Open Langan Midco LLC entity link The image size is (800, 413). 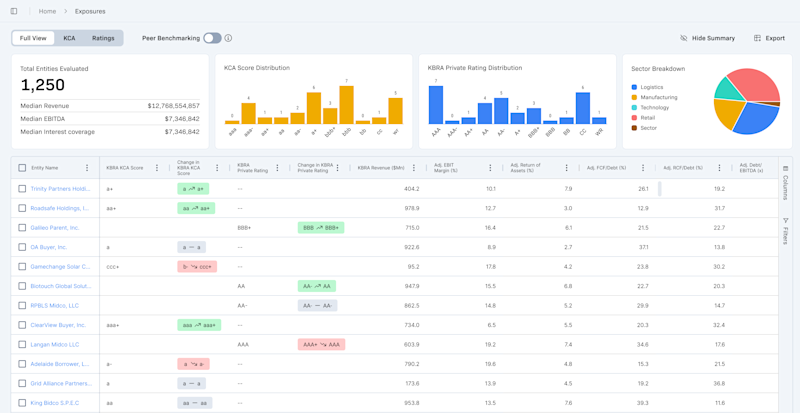coord(55,345)
